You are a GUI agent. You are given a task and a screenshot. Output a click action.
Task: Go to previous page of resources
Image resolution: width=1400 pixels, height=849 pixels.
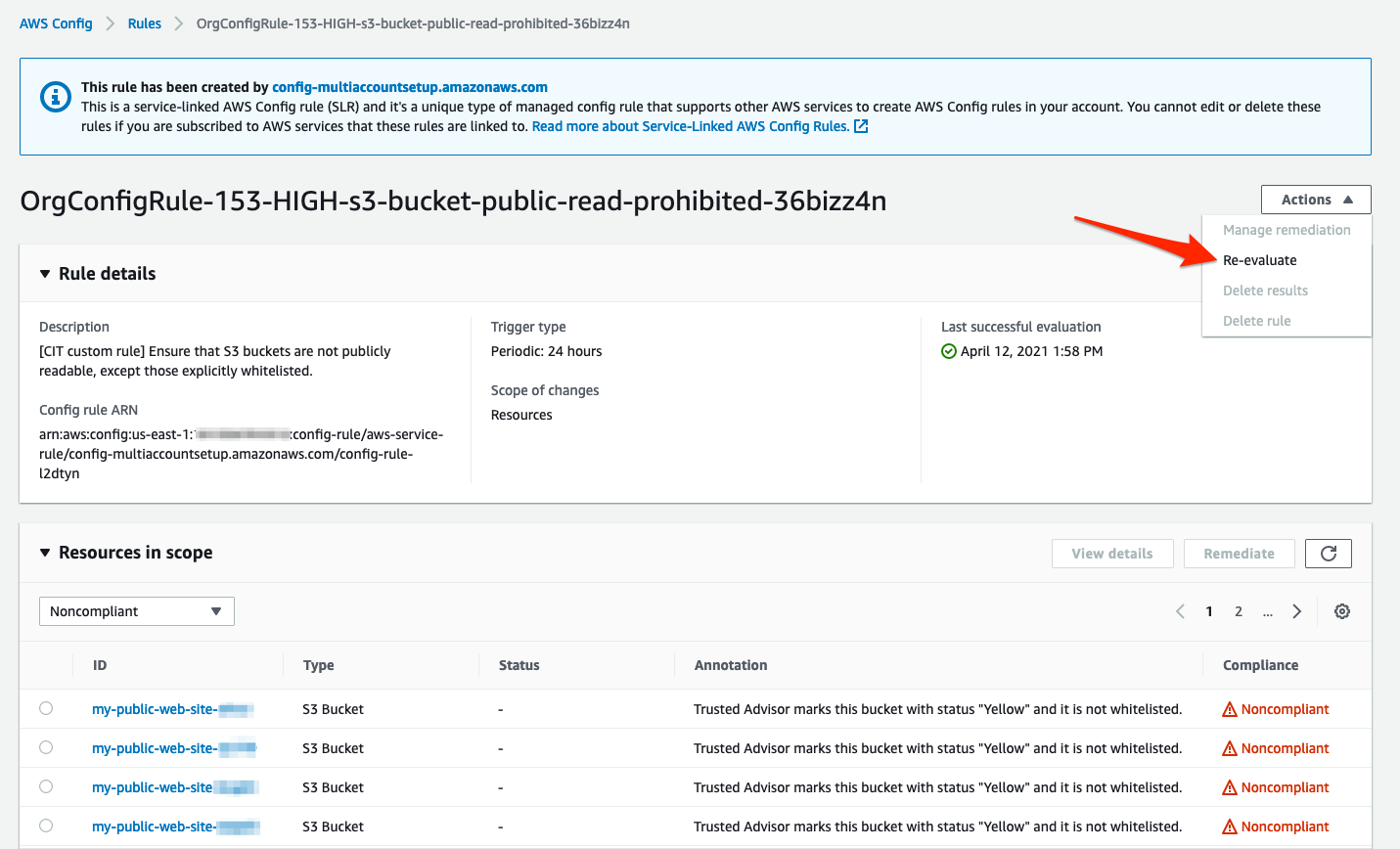pos(1180,611)
